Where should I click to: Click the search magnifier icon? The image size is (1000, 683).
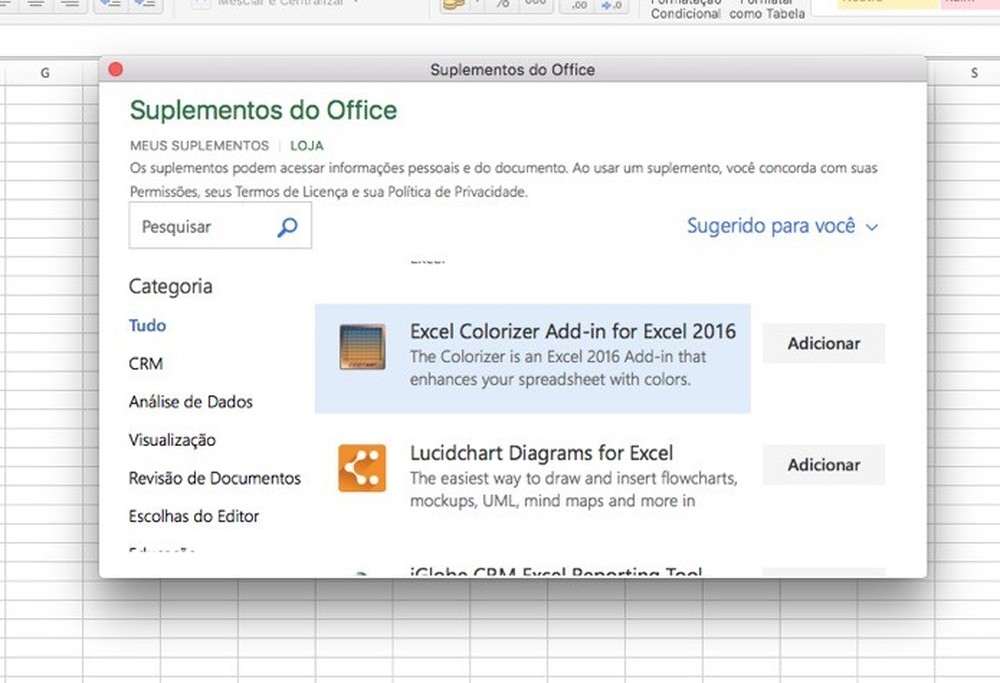point(288,227)
